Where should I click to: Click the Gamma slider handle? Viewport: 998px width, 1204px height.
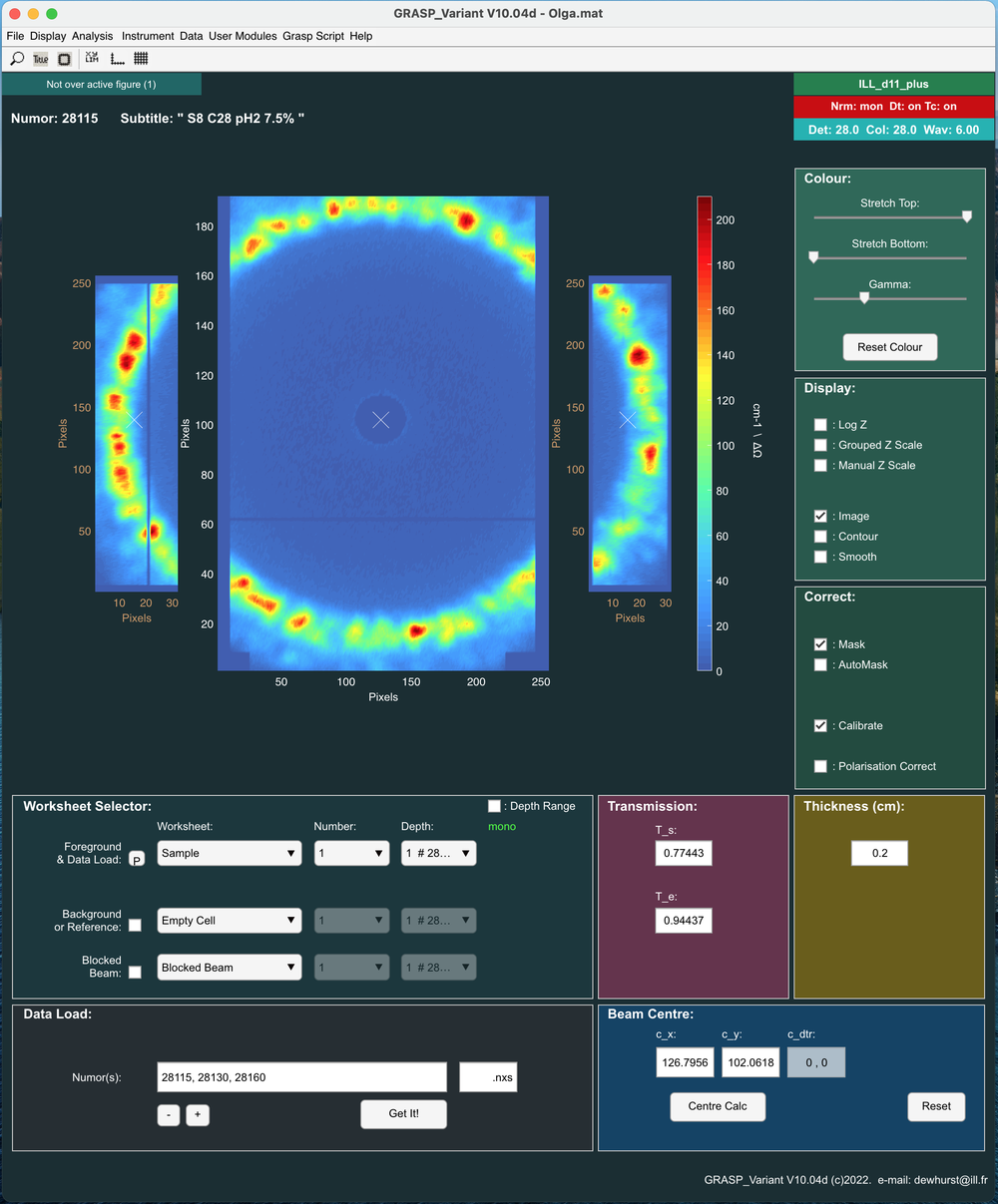pos(864,297)
